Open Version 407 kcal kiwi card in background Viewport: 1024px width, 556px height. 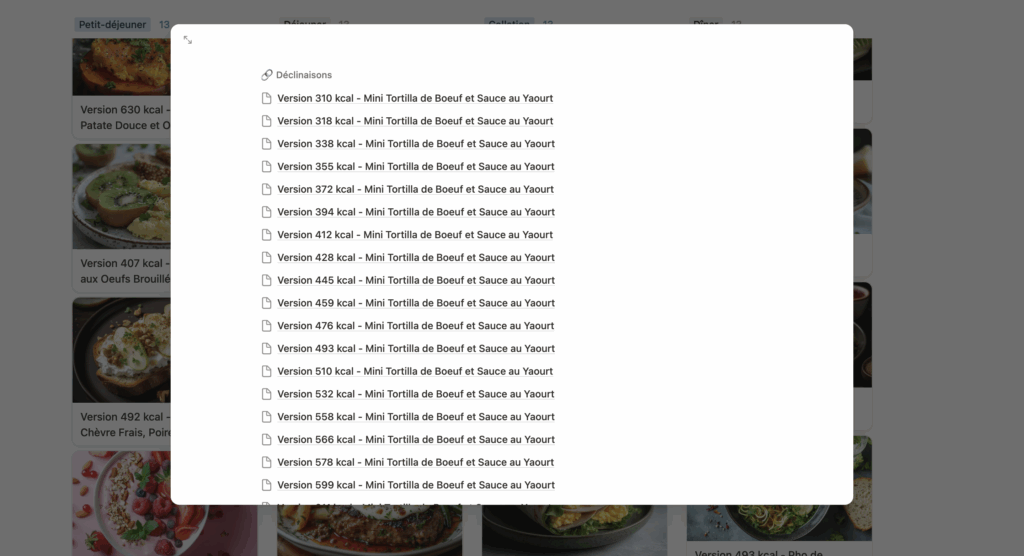point(121,218)
